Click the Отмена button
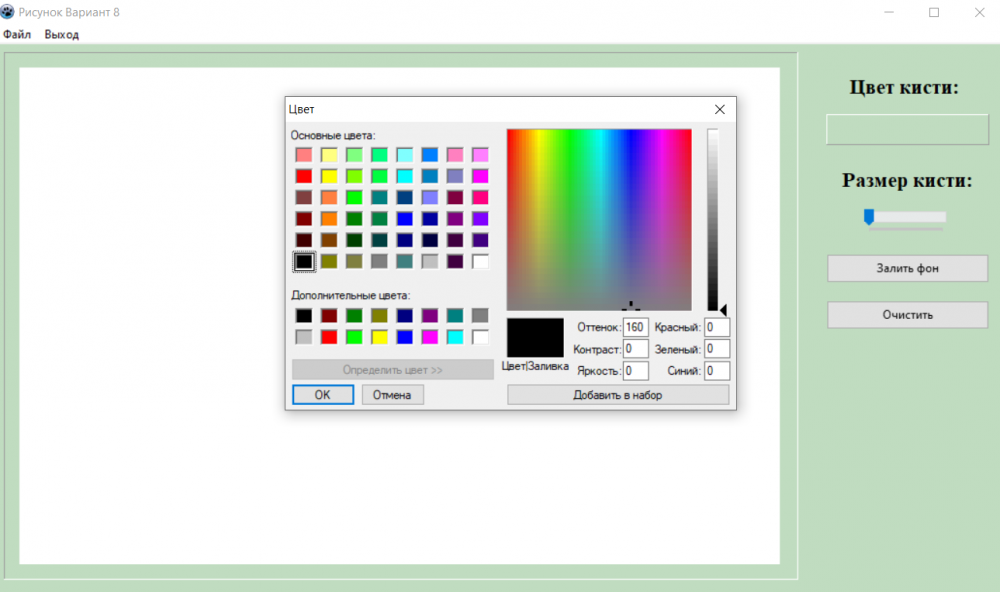 [392, 395]
